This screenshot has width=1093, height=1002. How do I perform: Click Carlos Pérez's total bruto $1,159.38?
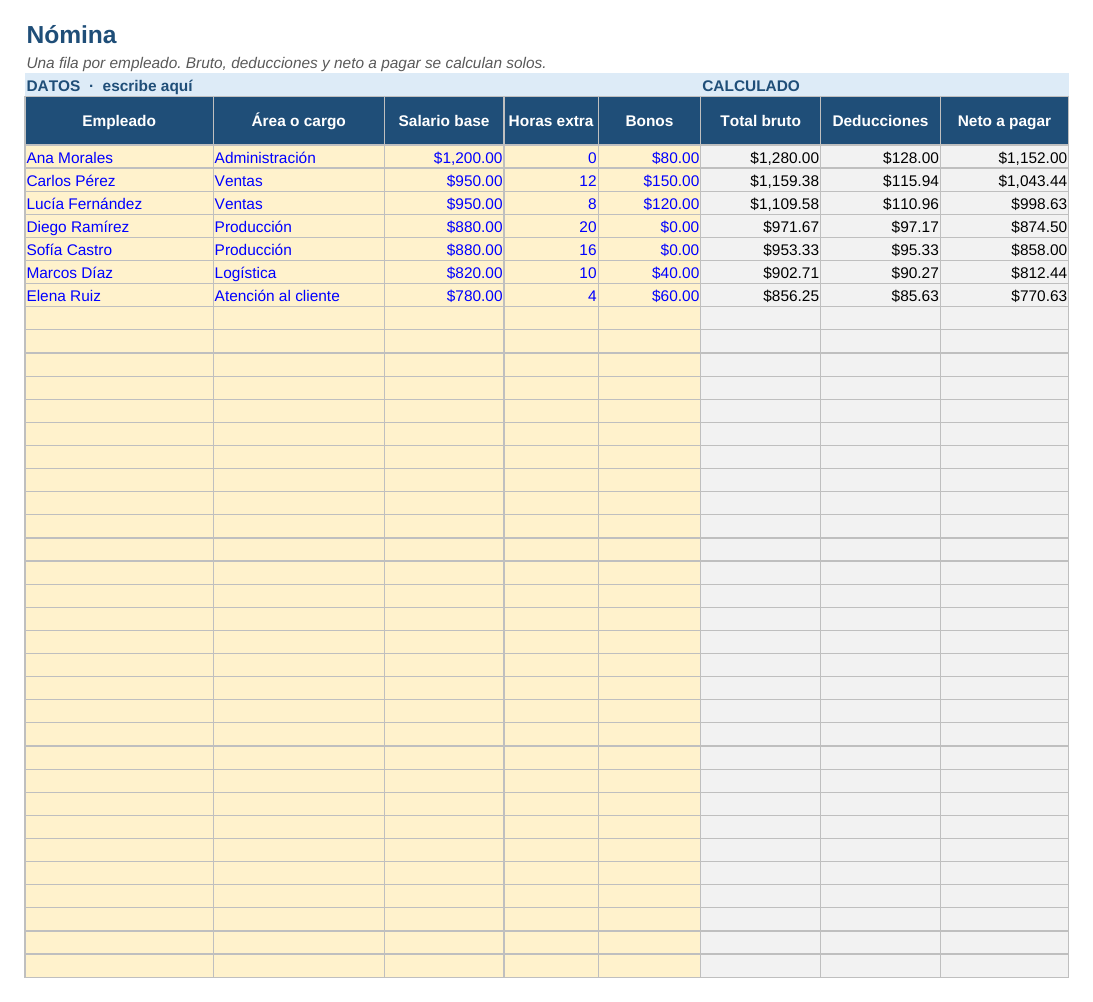tap(760, 181)
